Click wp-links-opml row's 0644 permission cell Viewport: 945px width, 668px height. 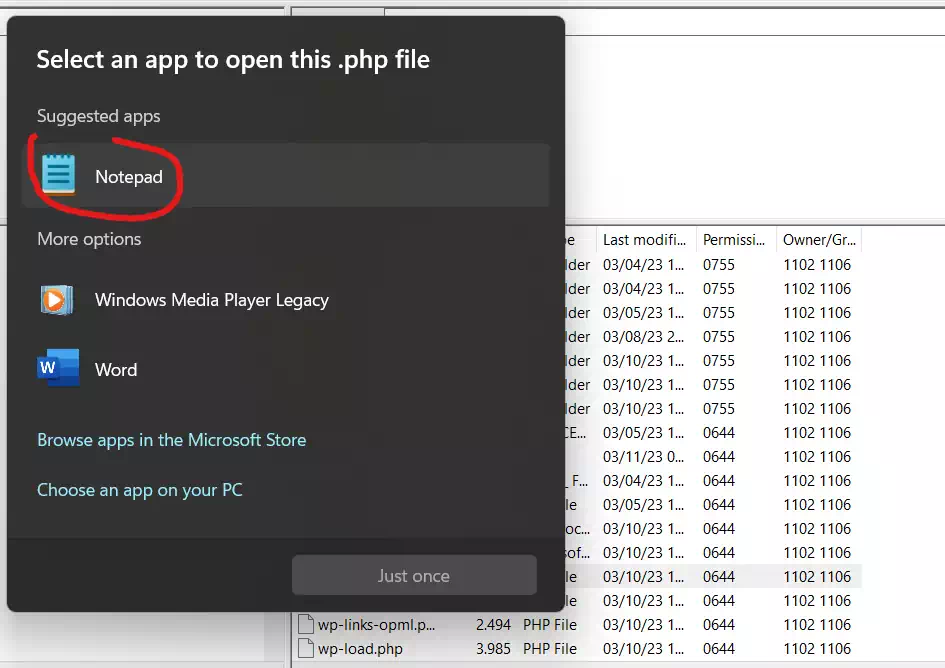718,625
